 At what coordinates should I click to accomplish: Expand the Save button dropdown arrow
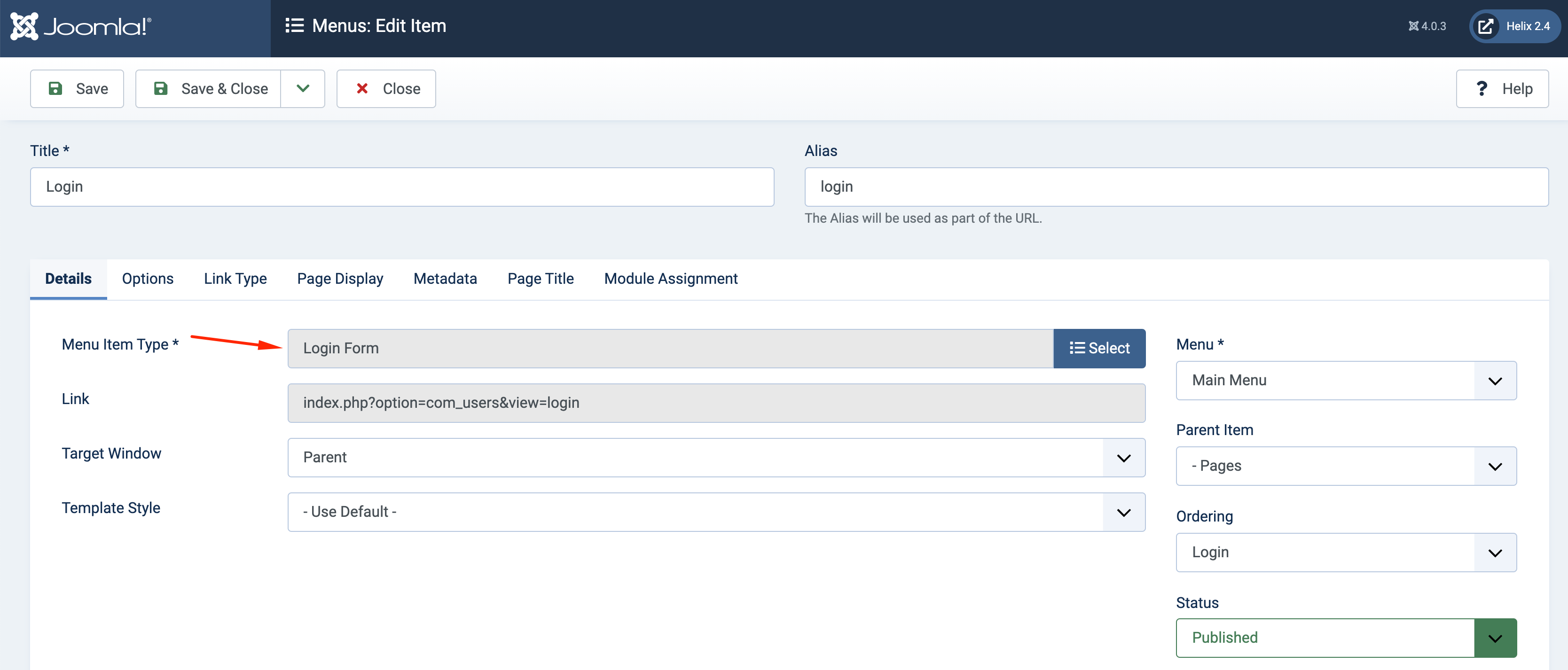(x=303, y=88)
